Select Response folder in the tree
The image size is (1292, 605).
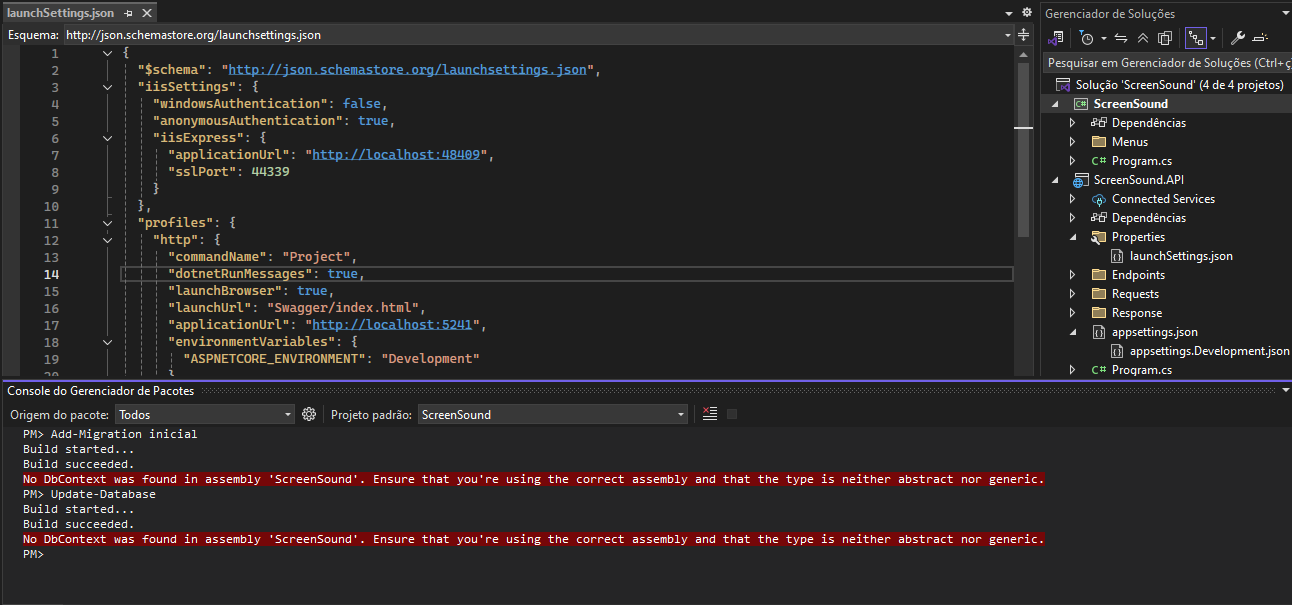1137,313
